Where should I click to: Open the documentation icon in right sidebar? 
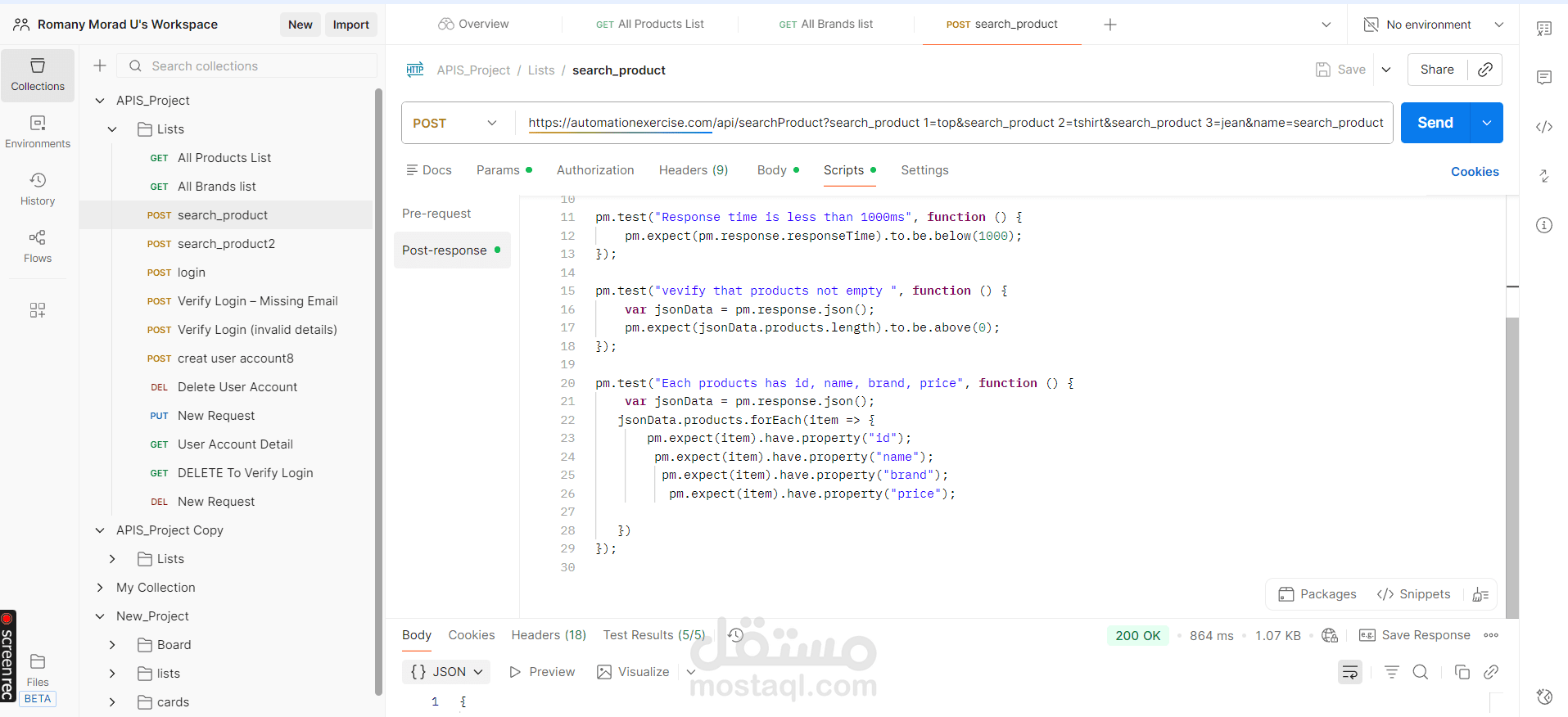point(1544,29)
